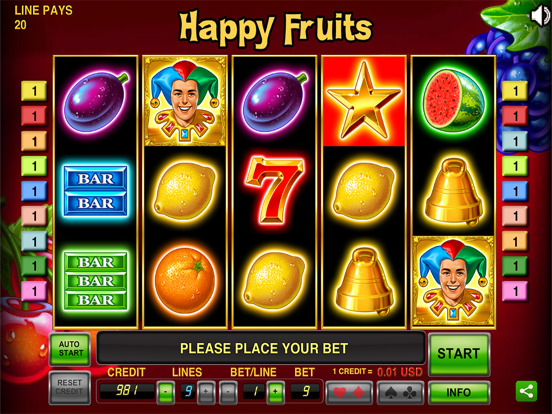This screenshot has width=552, height=414.
Task: Mute the game sound speaker icon
Action: (x=540, y=15)
